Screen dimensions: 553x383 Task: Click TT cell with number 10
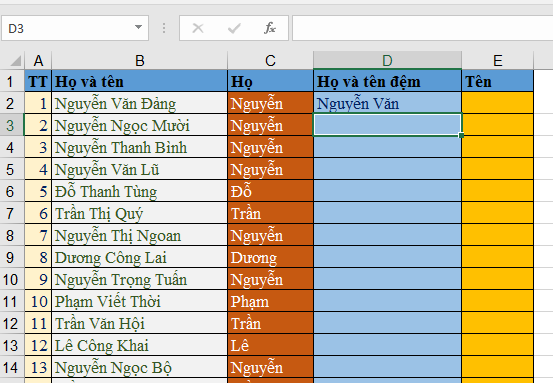(x=38, y=301)
